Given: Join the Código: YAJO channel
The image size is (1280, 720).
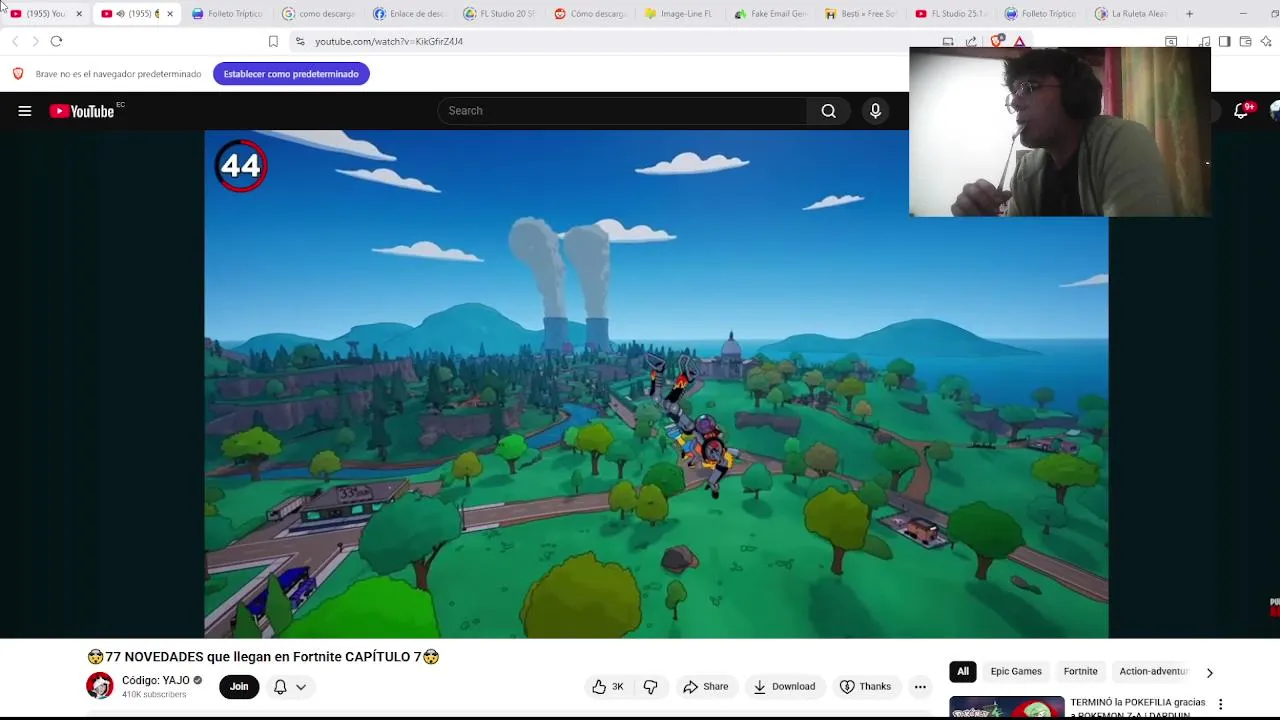Looking at the screenshot, I should pos(239,686).
